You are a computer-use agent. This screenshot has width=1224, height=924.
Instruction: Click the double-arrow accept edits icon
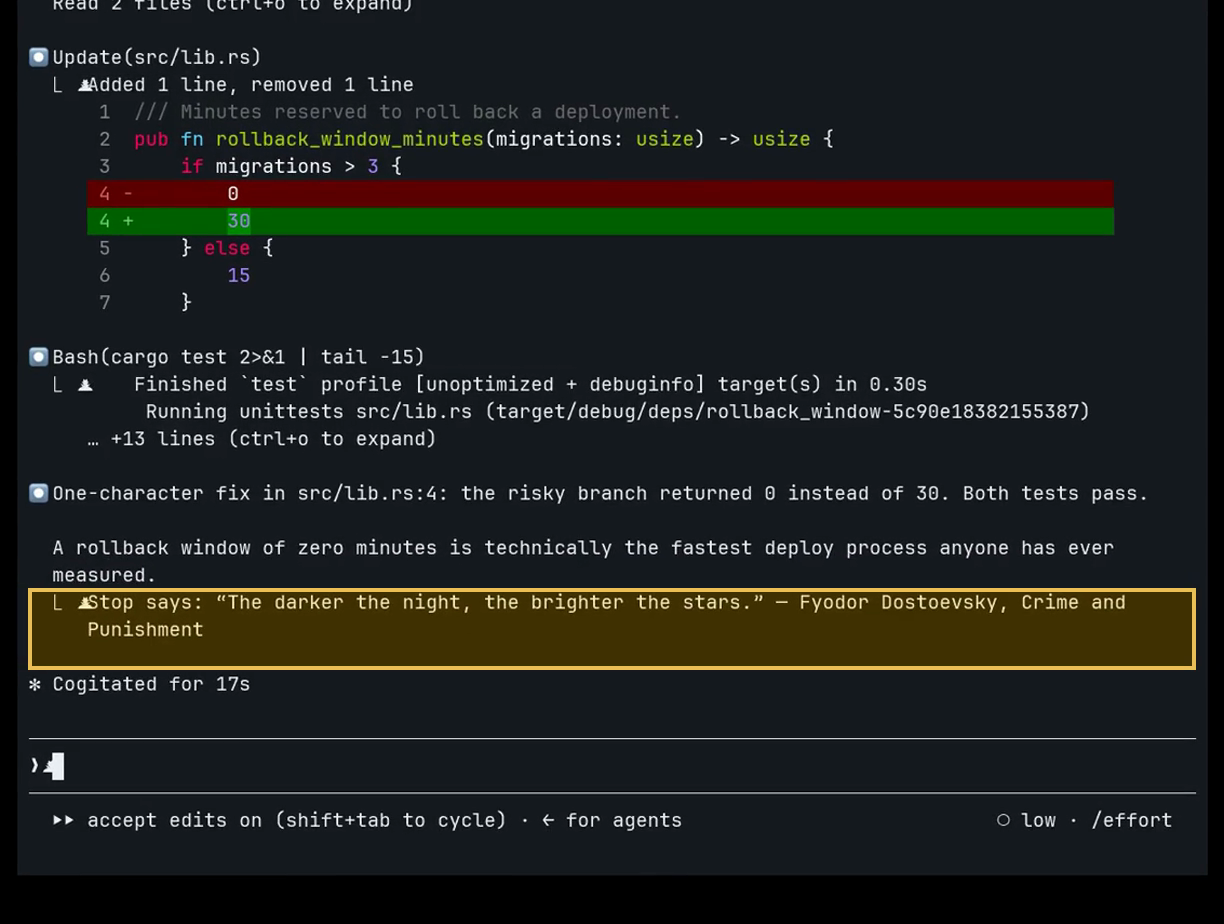coord(63,820)
